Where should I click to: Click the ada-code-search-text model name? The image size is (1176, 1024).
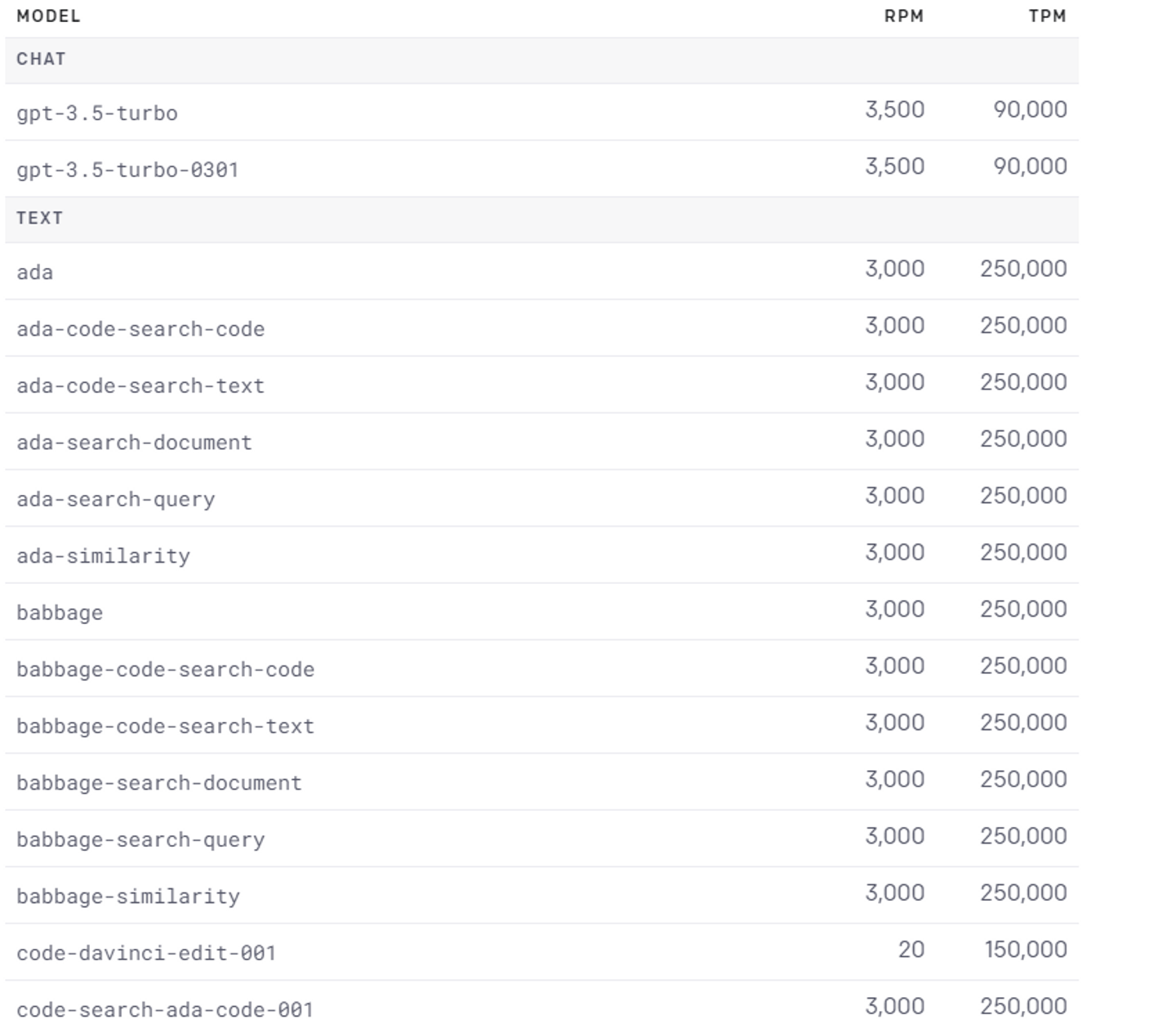coord(140,385)
